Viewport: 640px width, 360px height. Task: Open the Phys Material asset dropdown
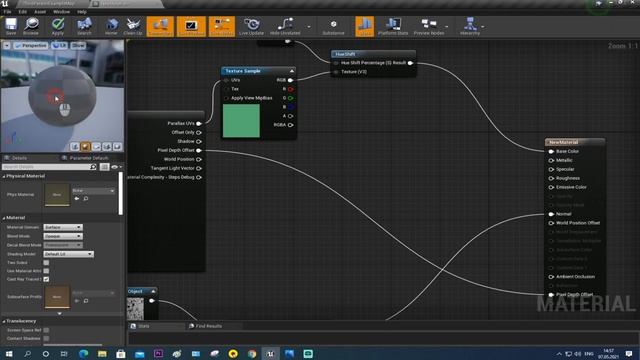[x=93, y=191]
